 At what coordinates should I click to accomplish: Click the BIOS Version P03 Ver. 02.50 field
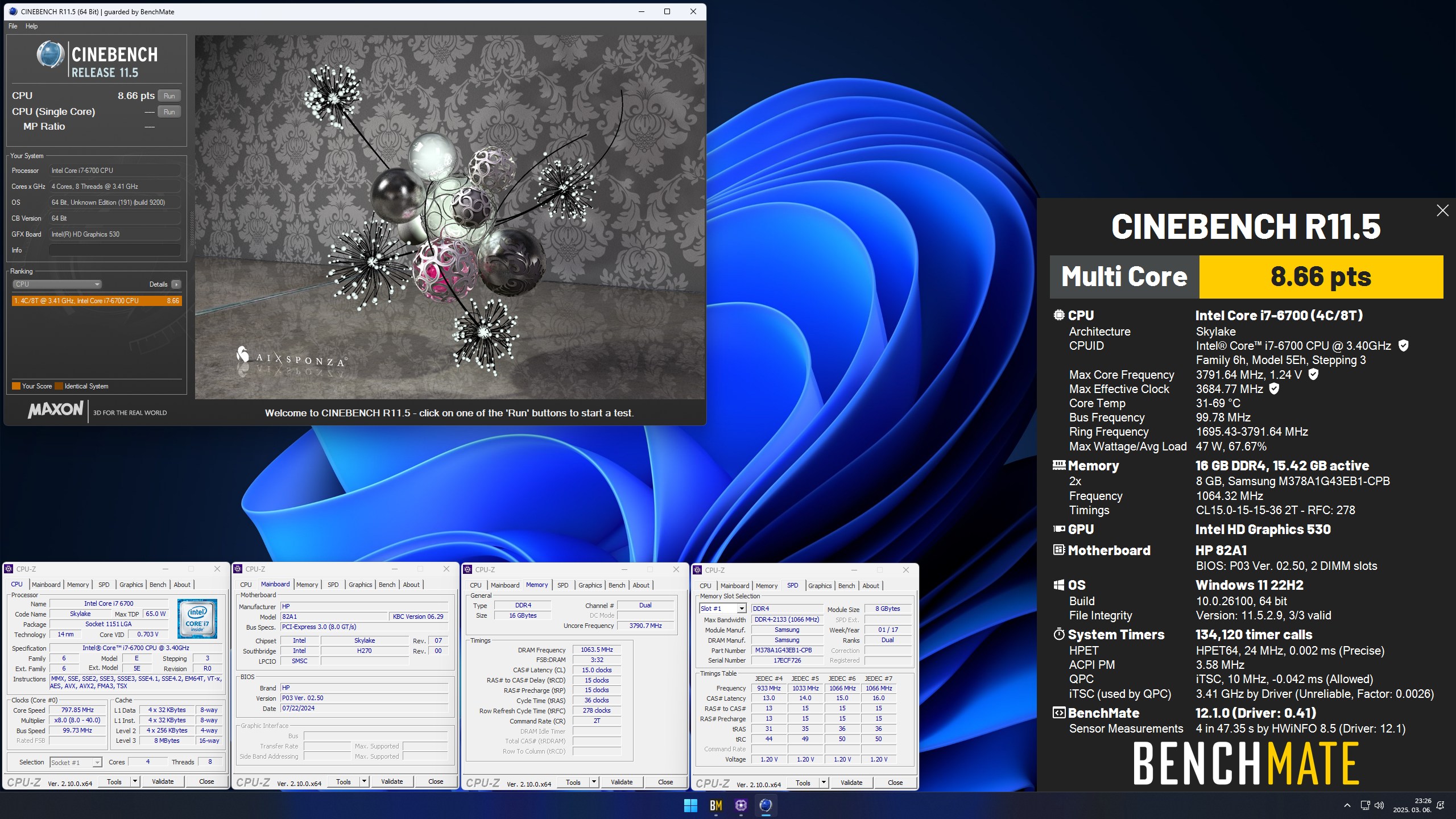pyautogui.click(x=364, y=698)
